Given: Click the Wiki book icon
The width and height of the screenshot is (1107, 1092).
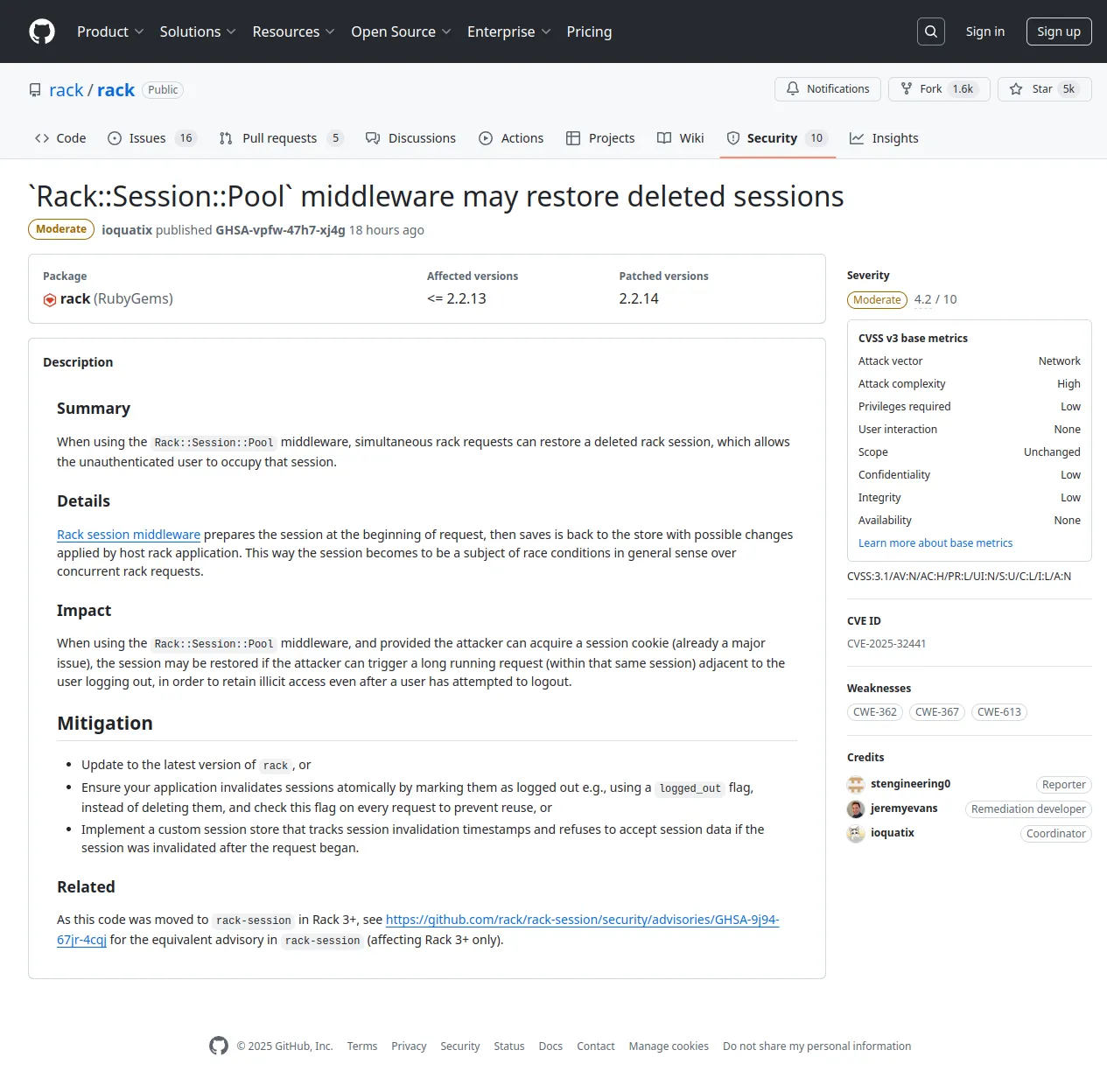Looking at the screenshot, I should (664, 138).
